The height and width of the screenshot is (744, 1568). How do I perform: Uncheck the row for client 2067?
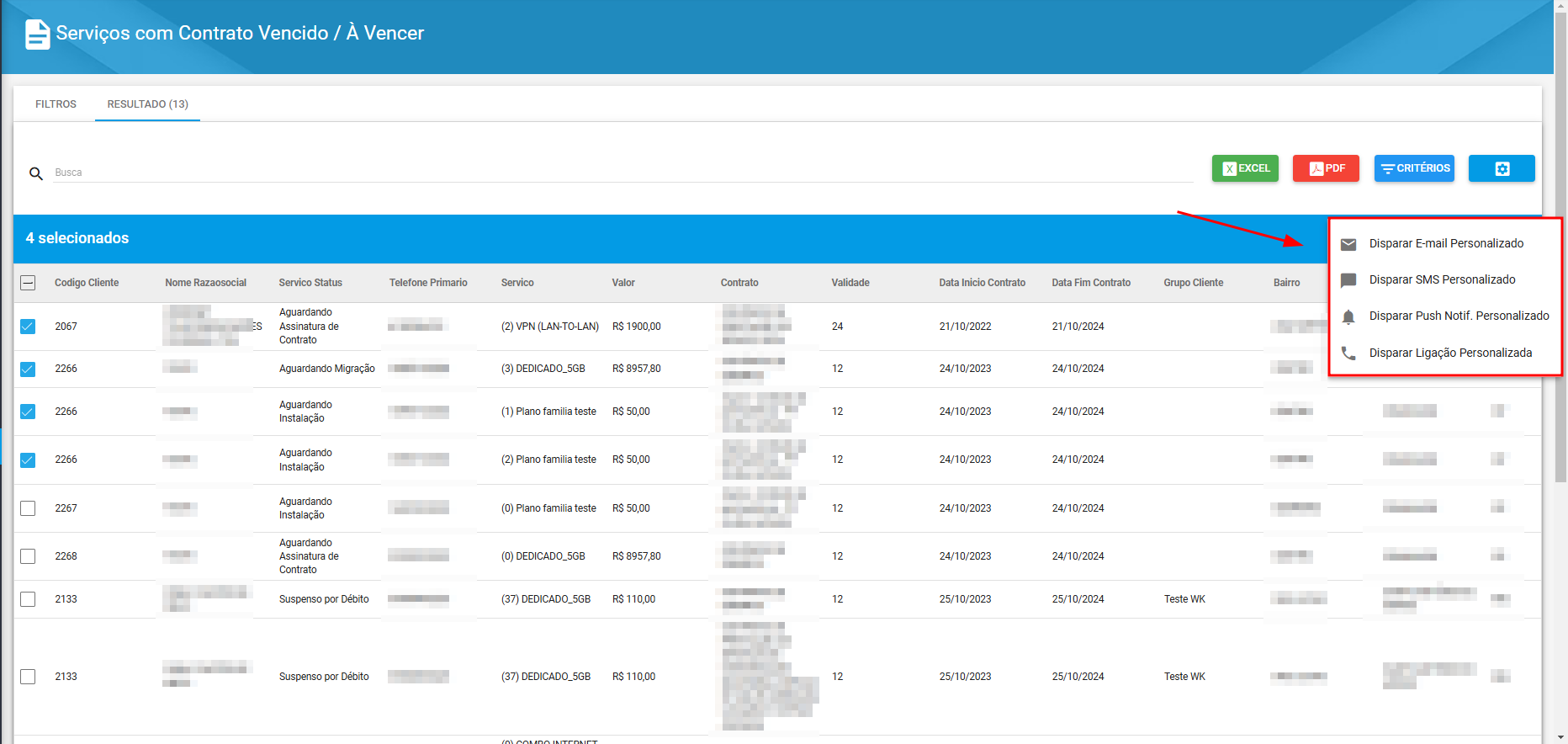28,327
